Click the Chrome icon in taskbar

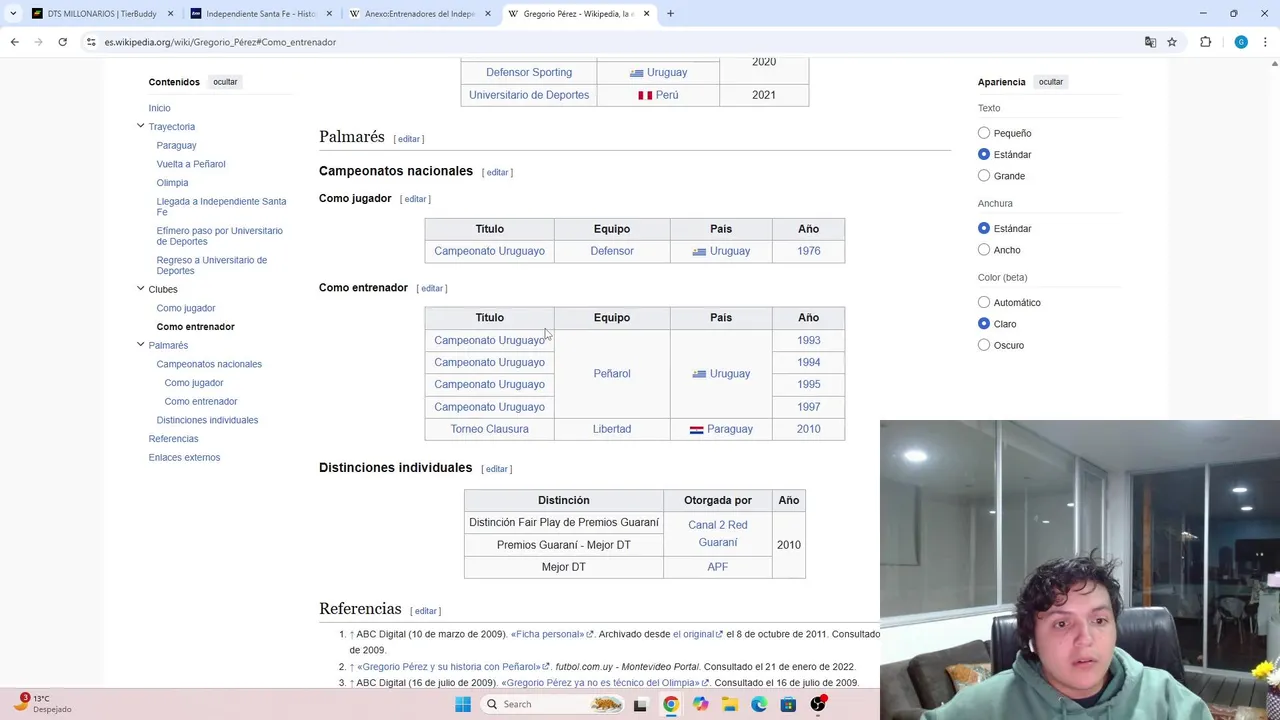click(671, 704)
